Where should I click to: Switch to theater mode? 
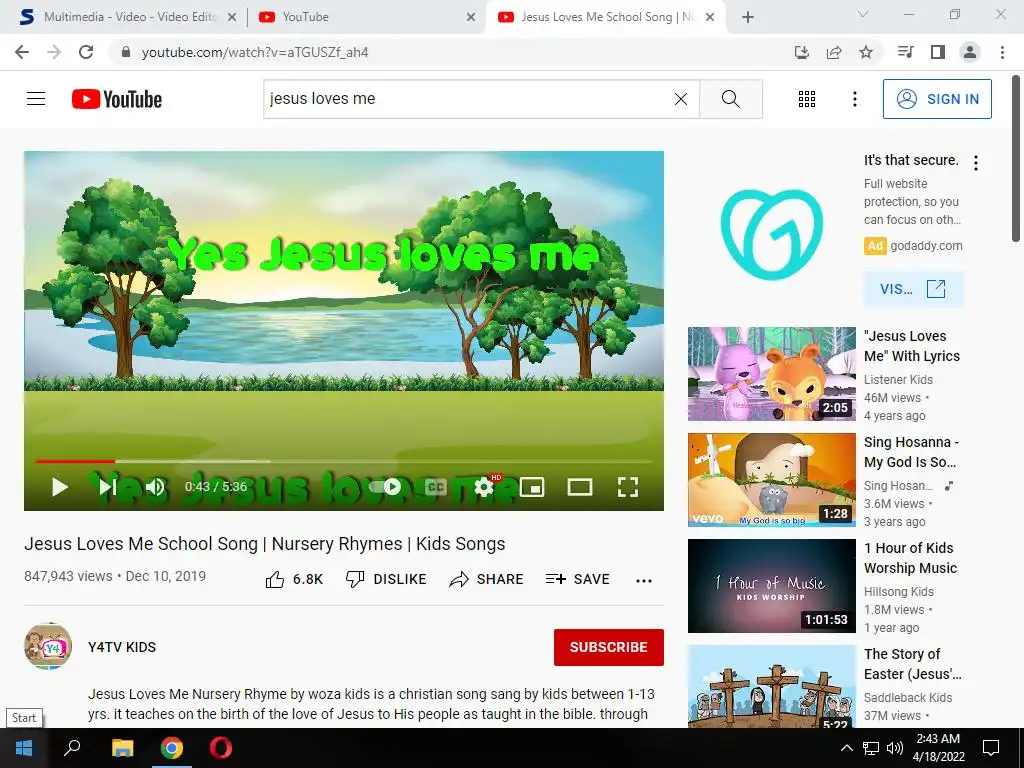(580, 487)
